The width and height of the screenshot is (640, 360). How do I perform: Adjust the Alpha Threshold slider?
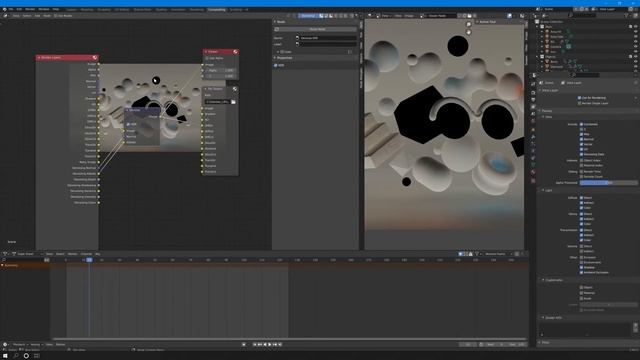tap(609, 182)
